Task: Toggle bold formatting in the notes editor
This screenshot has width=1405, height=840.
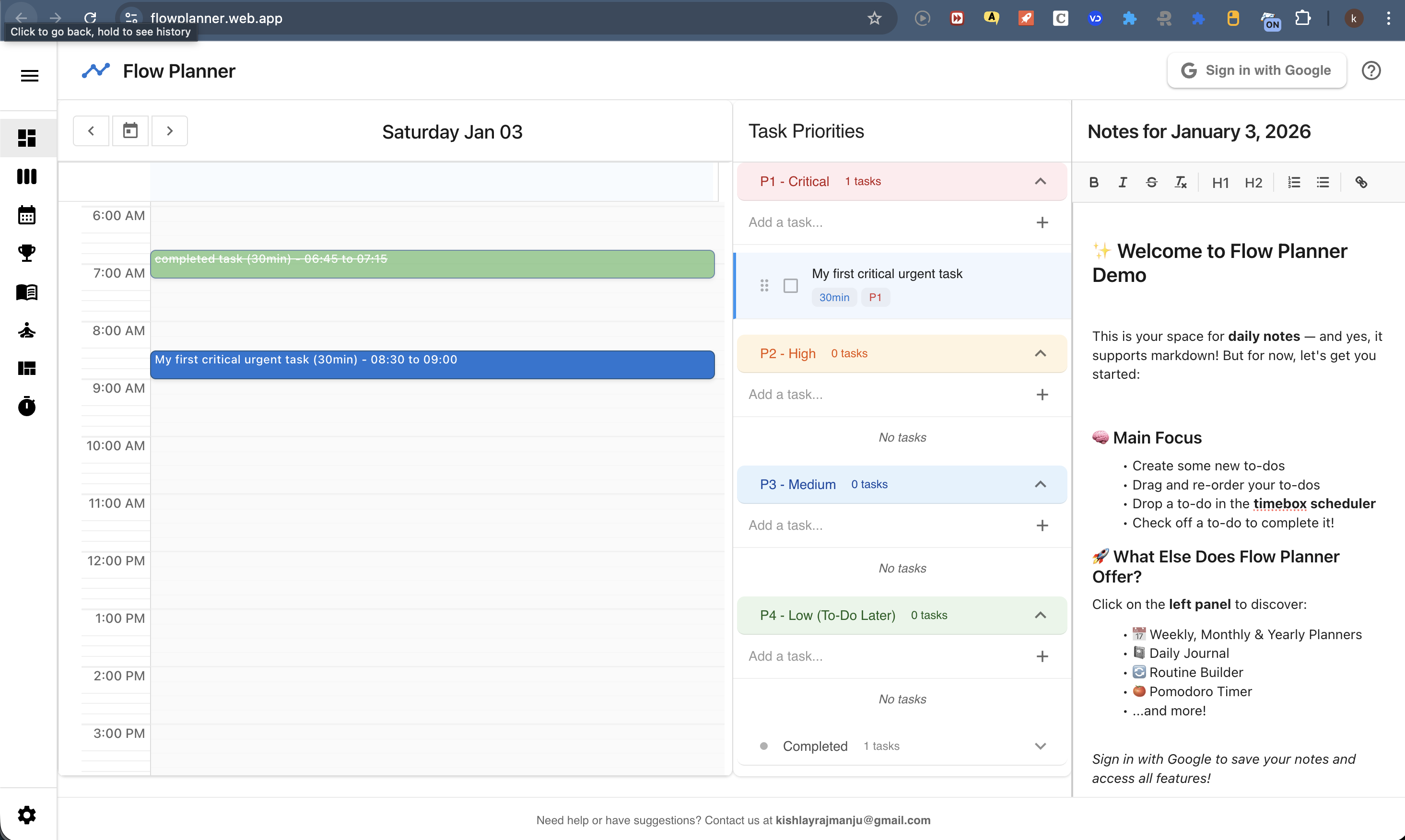Action: tap(1093, 182)
